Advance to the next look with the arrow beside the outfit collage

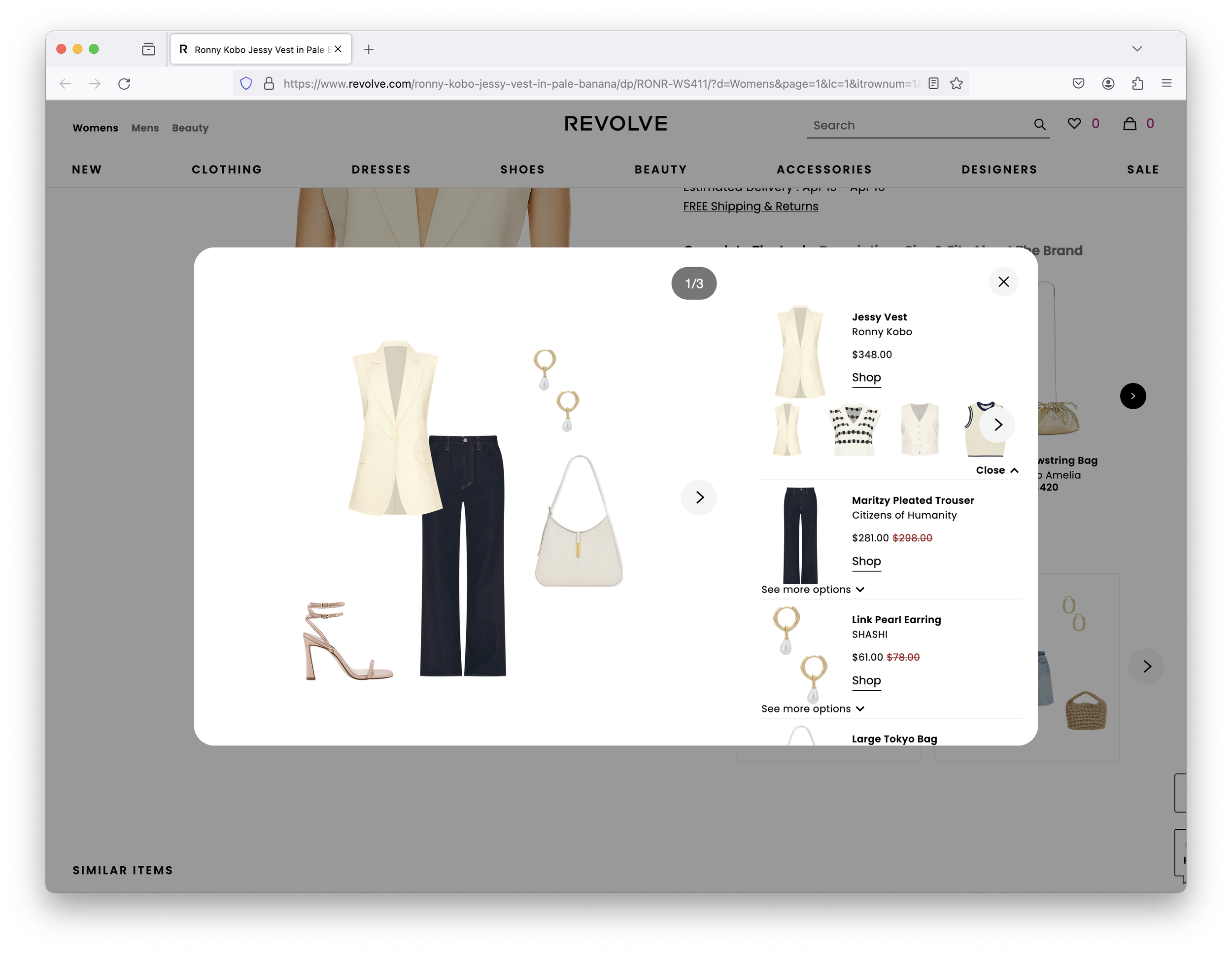click(699, 497)
